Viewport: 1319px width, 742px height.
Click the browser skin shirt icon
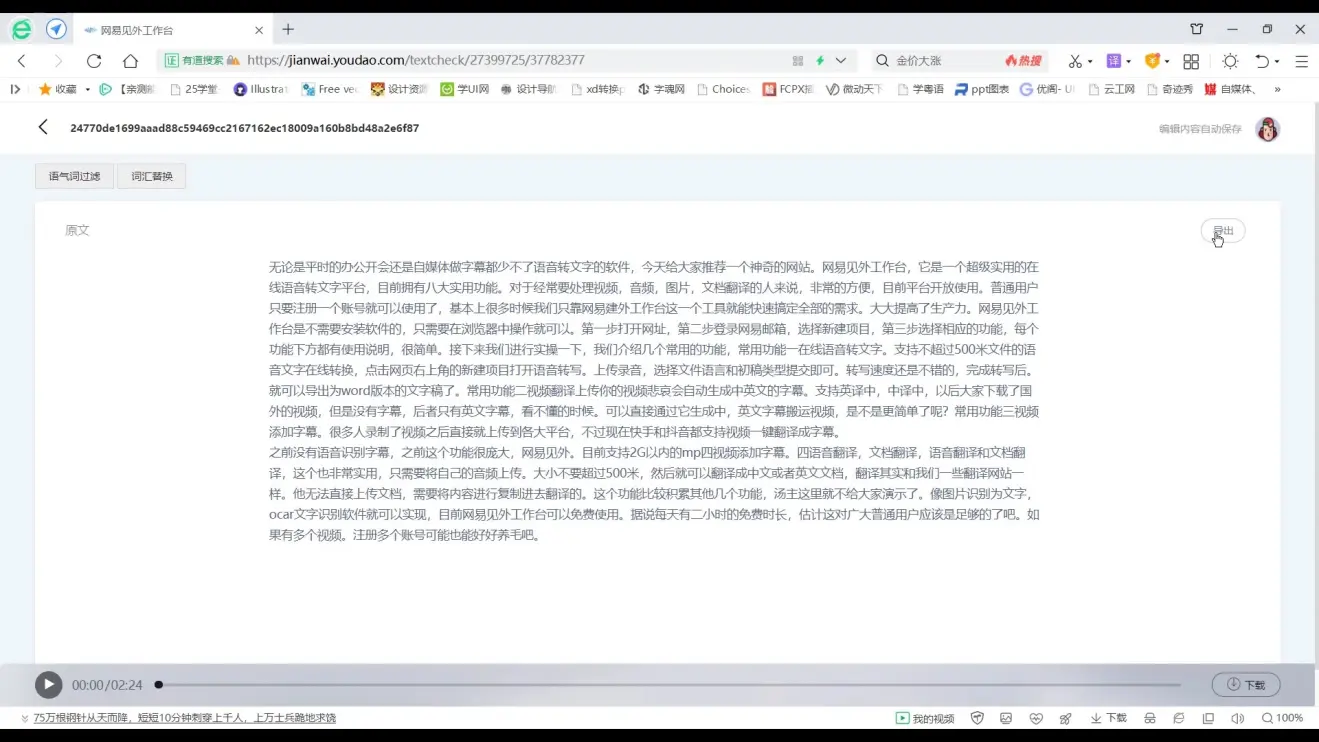[x=1197, y=29]
